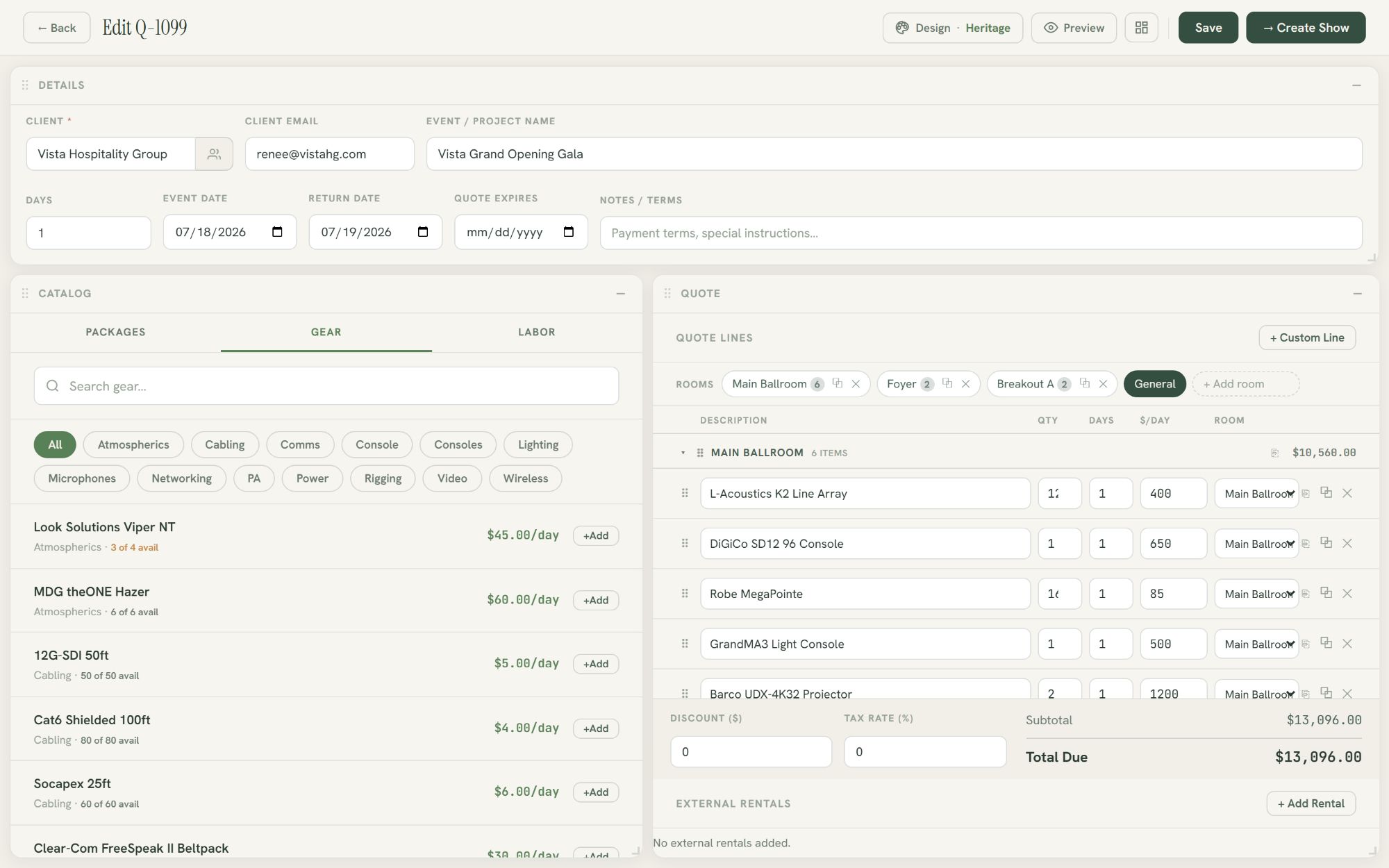Viewport: 1389px width, 868px height.
Task: Open room dropdown for Robe MegaPointe line
Action: pyautogui.click(x=1256, y=593)
